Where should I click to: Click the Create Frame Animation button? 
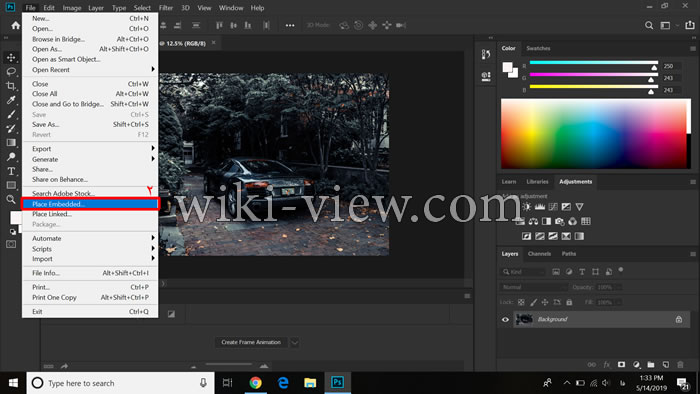point(251,342)
